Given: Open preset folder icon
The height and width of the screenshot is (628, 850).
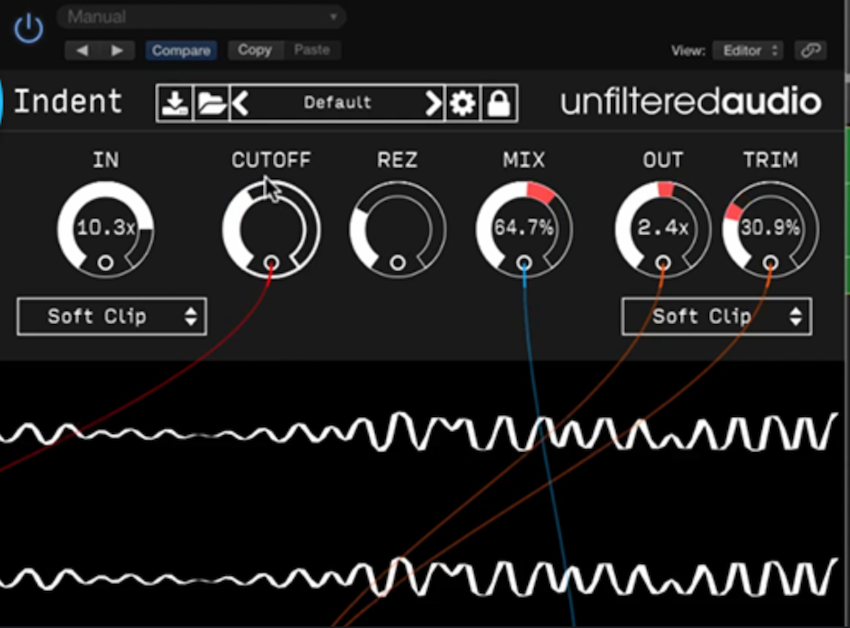Looking at the screenshot, I should click(211, 103).
